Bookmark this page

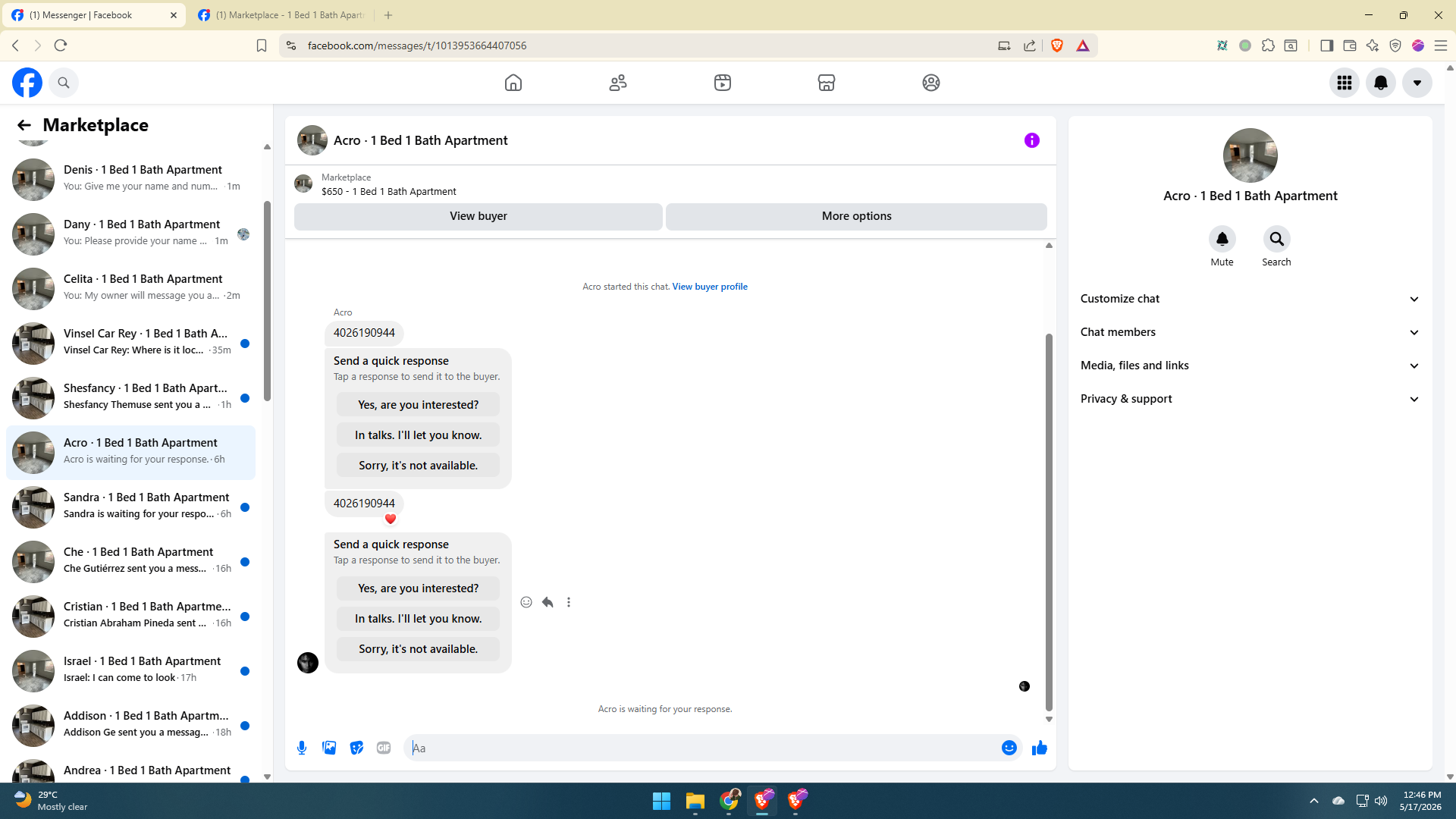pyautogui.click(x=262, y=45)
